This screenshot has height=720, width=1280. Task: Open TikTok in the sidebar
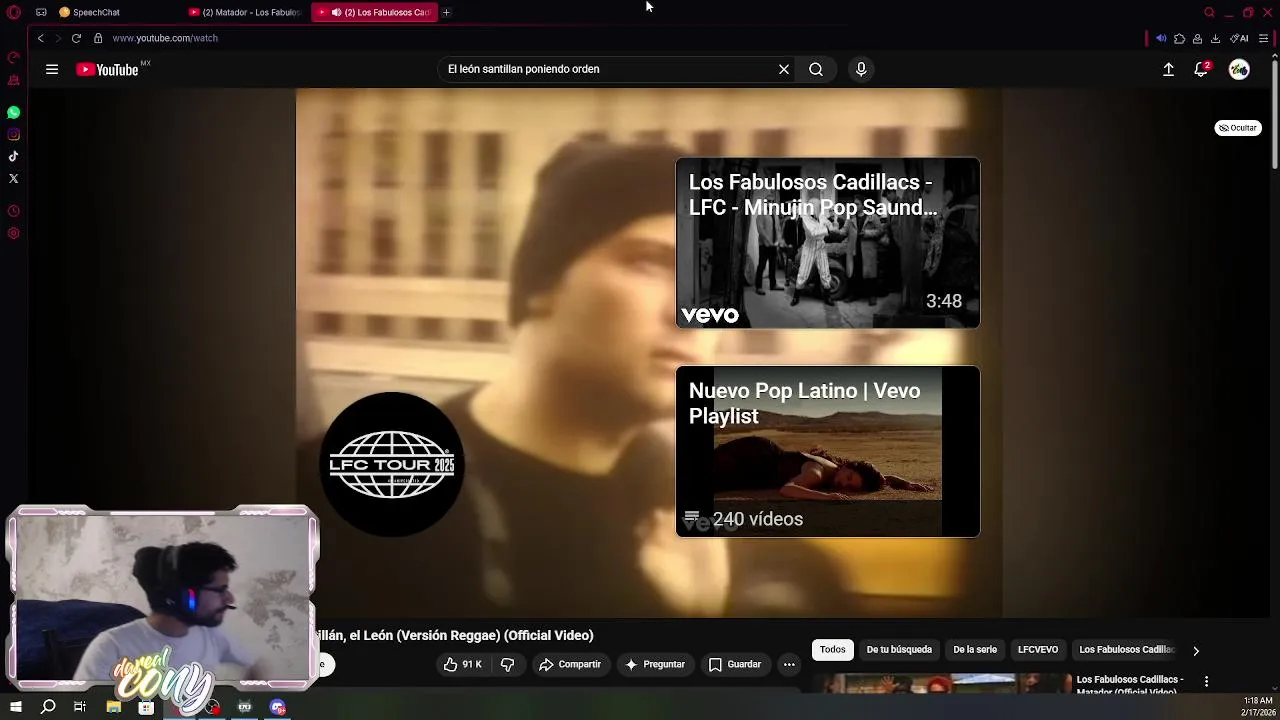point(14,157)
